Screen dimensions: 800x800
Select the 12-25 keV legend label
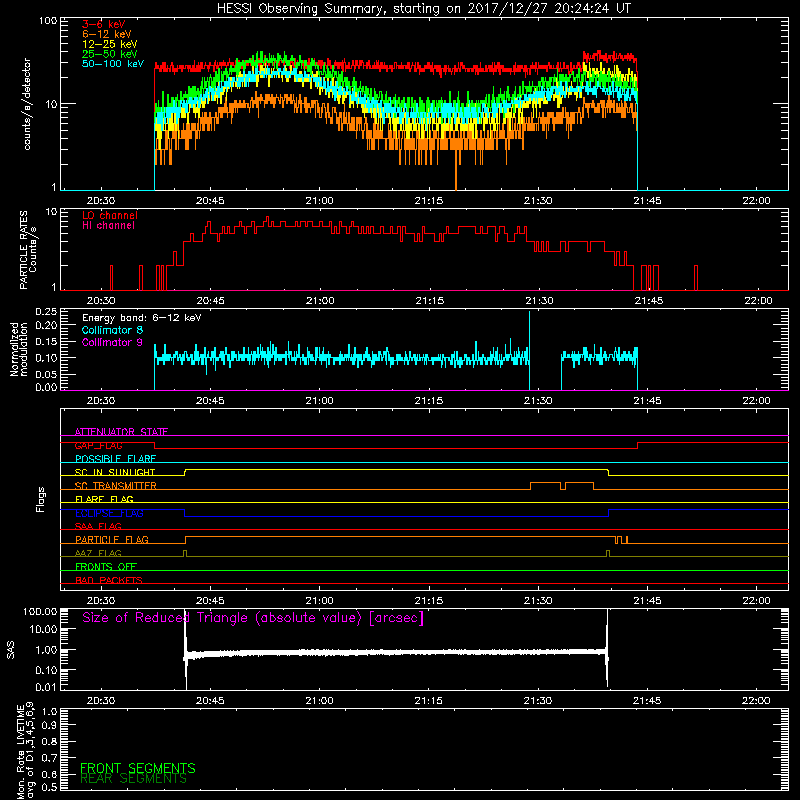pos(109,44)
